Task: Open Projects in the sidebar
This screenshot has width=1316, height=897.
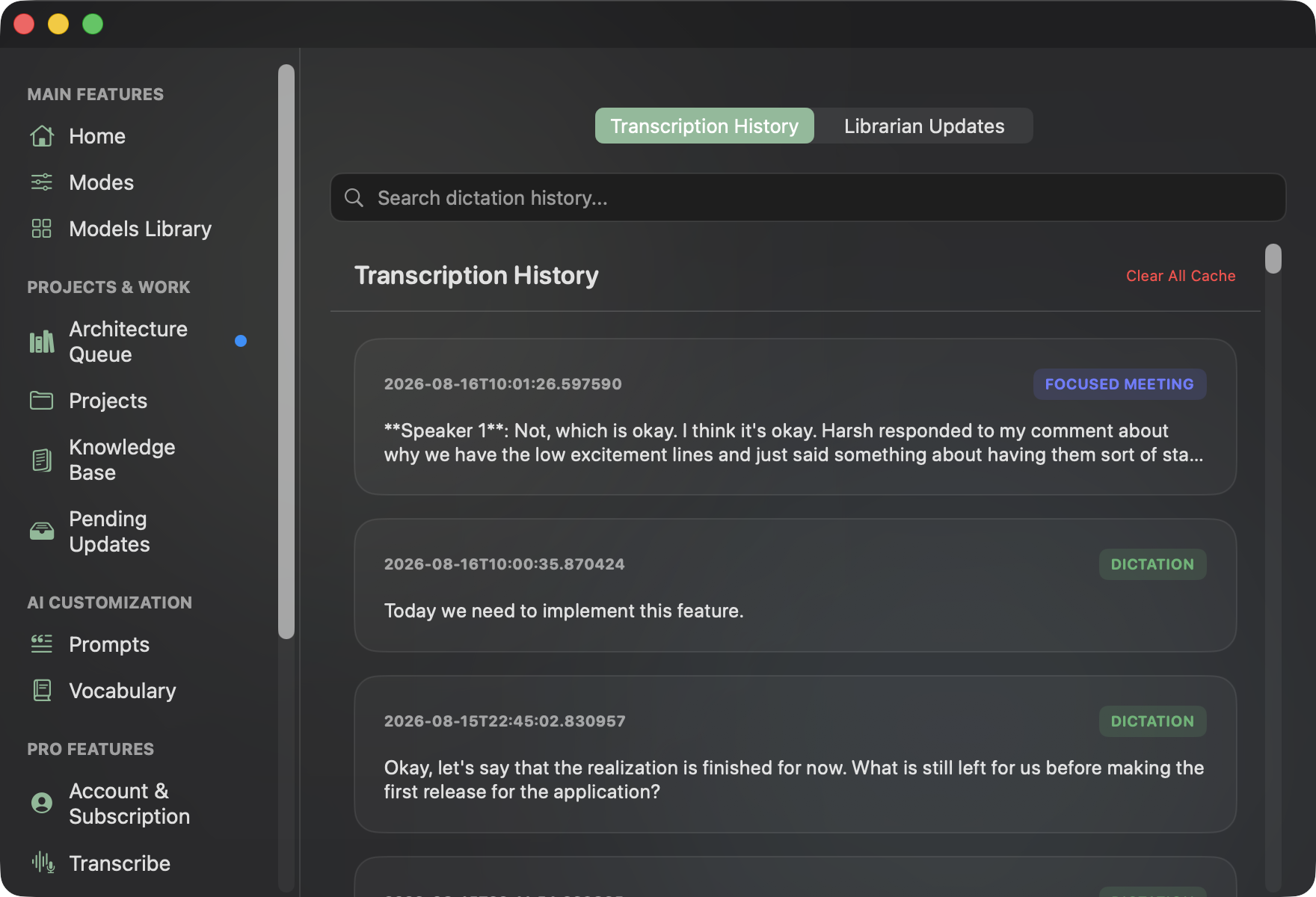Action: pos(108,401)
